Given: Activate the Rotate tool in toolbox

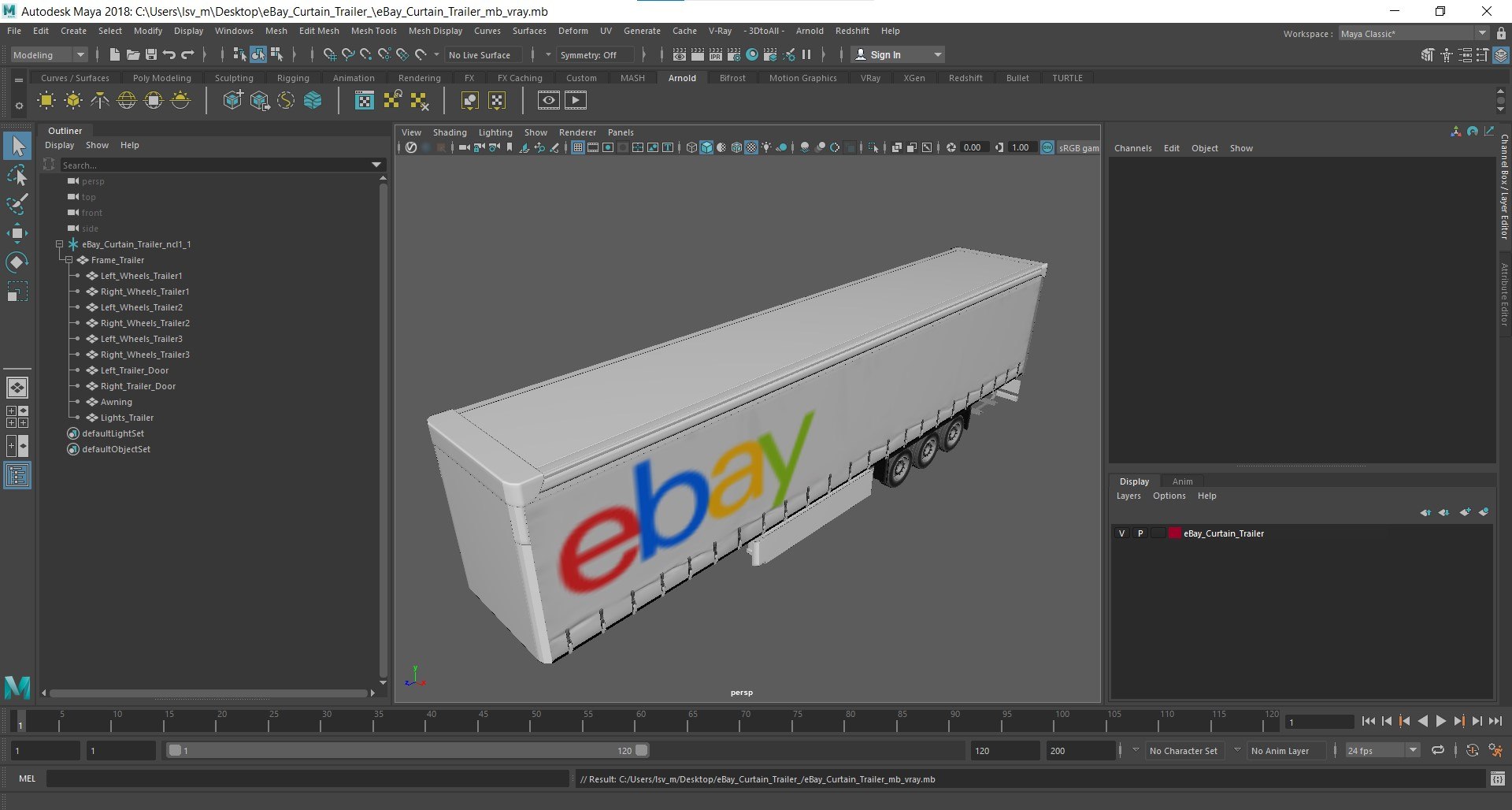Looking at the screenshot, I should click(17, 262).
